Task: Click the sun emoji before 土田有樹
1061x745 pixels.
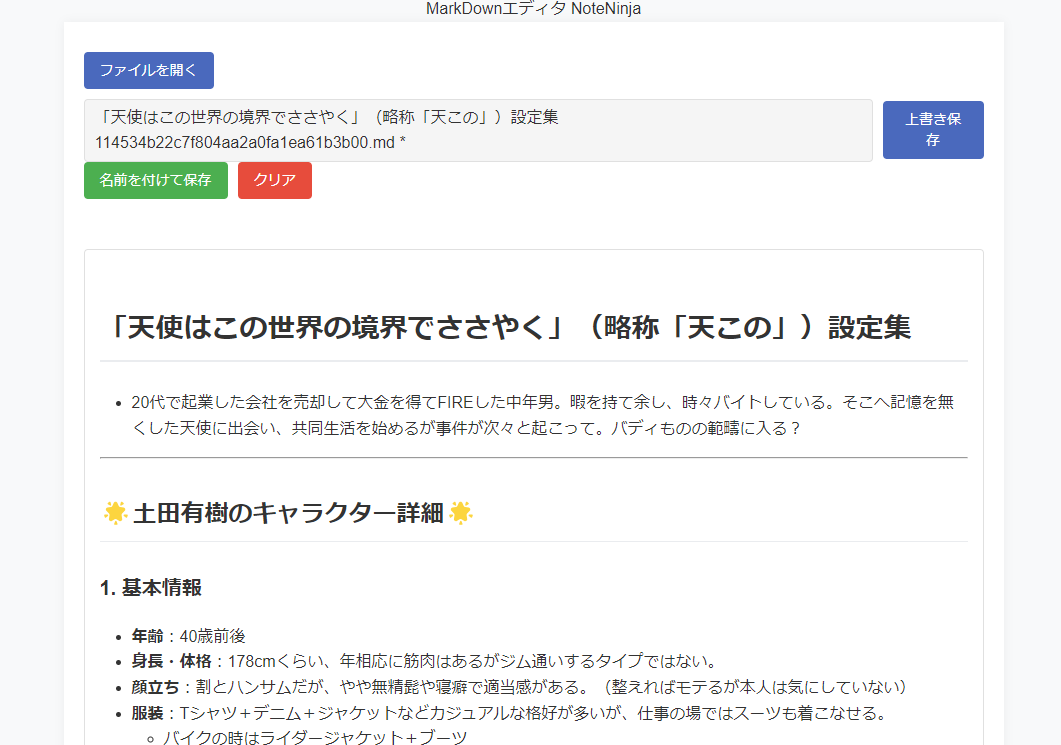Action: tap(115, 514)
